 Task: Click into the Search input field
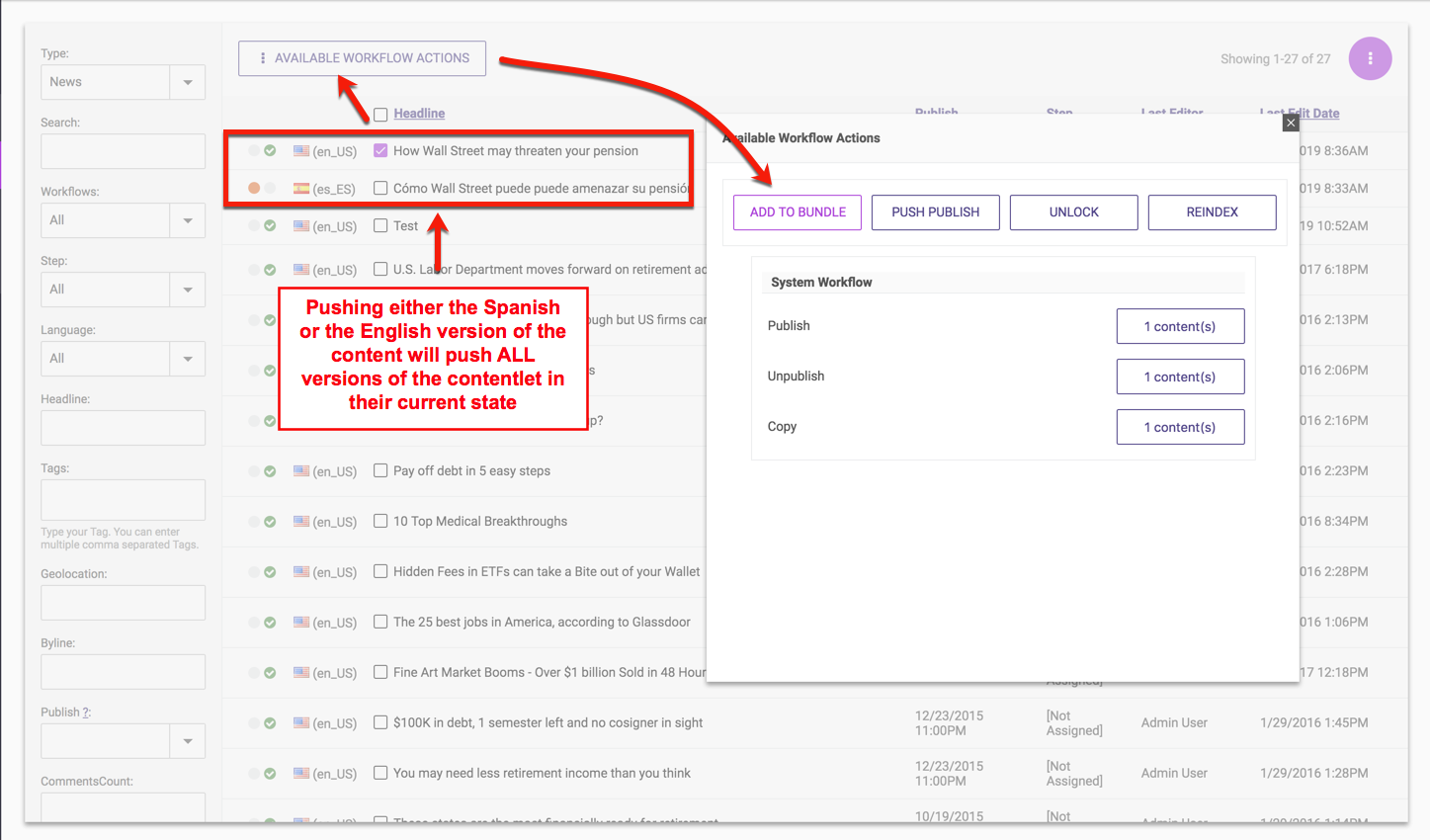(x=123, y=152)
